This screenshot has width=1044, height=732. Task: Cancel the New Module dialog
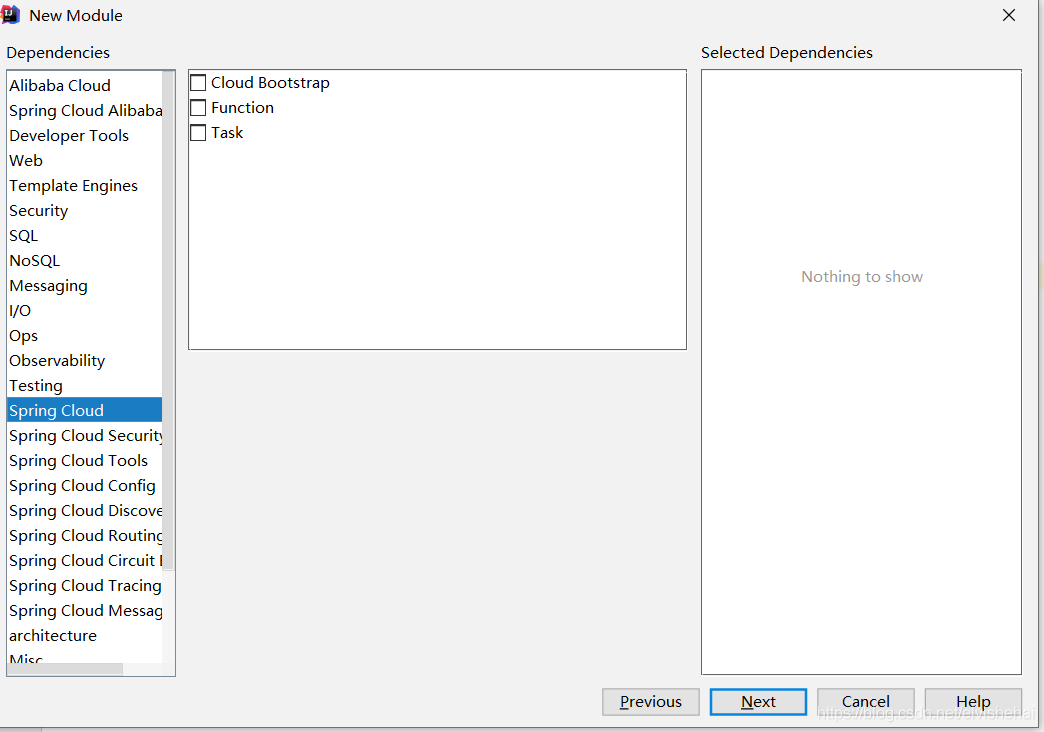(x=866, y=701)
